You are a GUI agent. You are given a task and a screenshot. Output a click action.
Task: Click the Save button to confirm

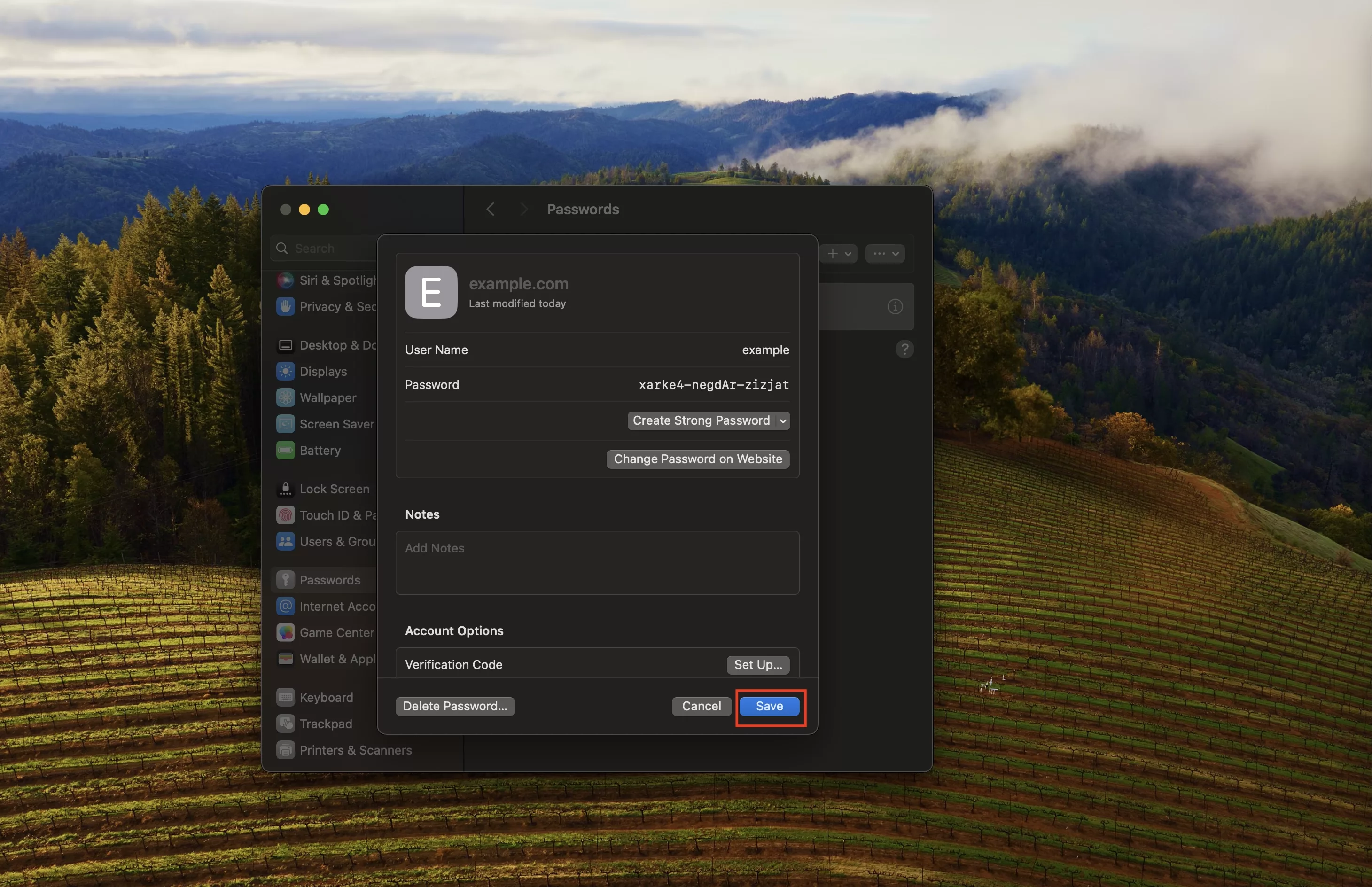(x=770, y=706)
